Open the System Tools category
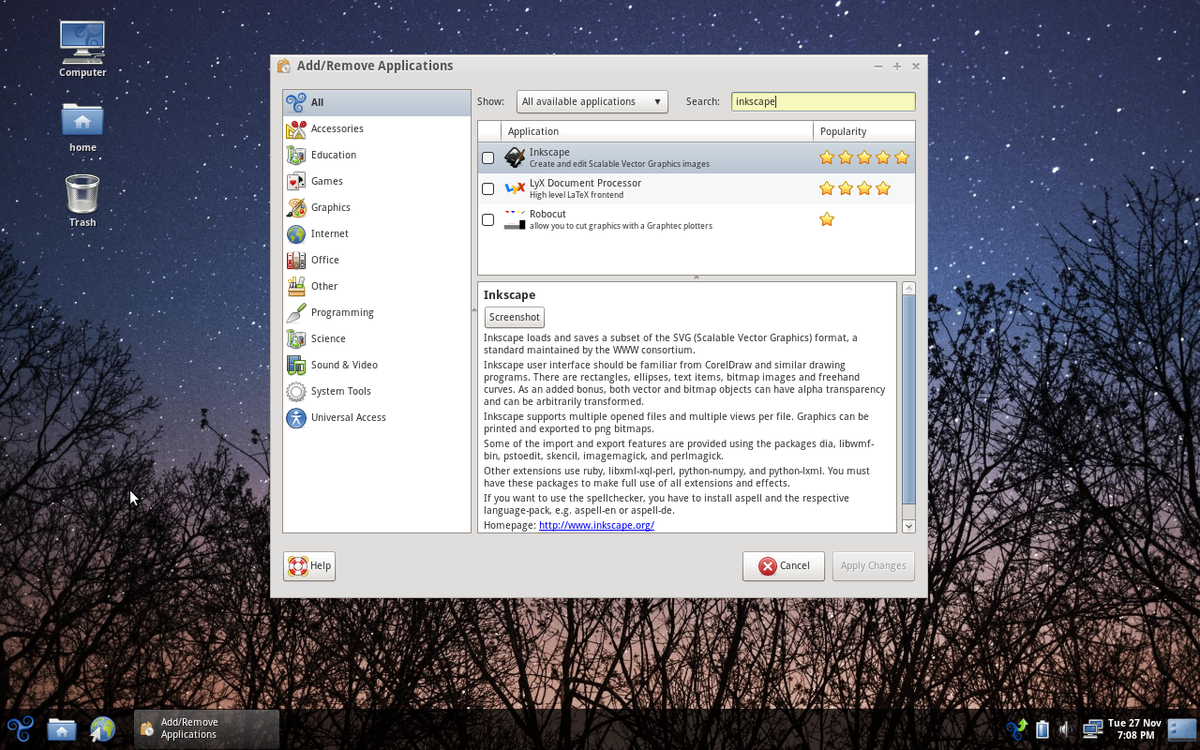Image resolution: width=1200 pixels, height=750 pixels. coord(376,391)
